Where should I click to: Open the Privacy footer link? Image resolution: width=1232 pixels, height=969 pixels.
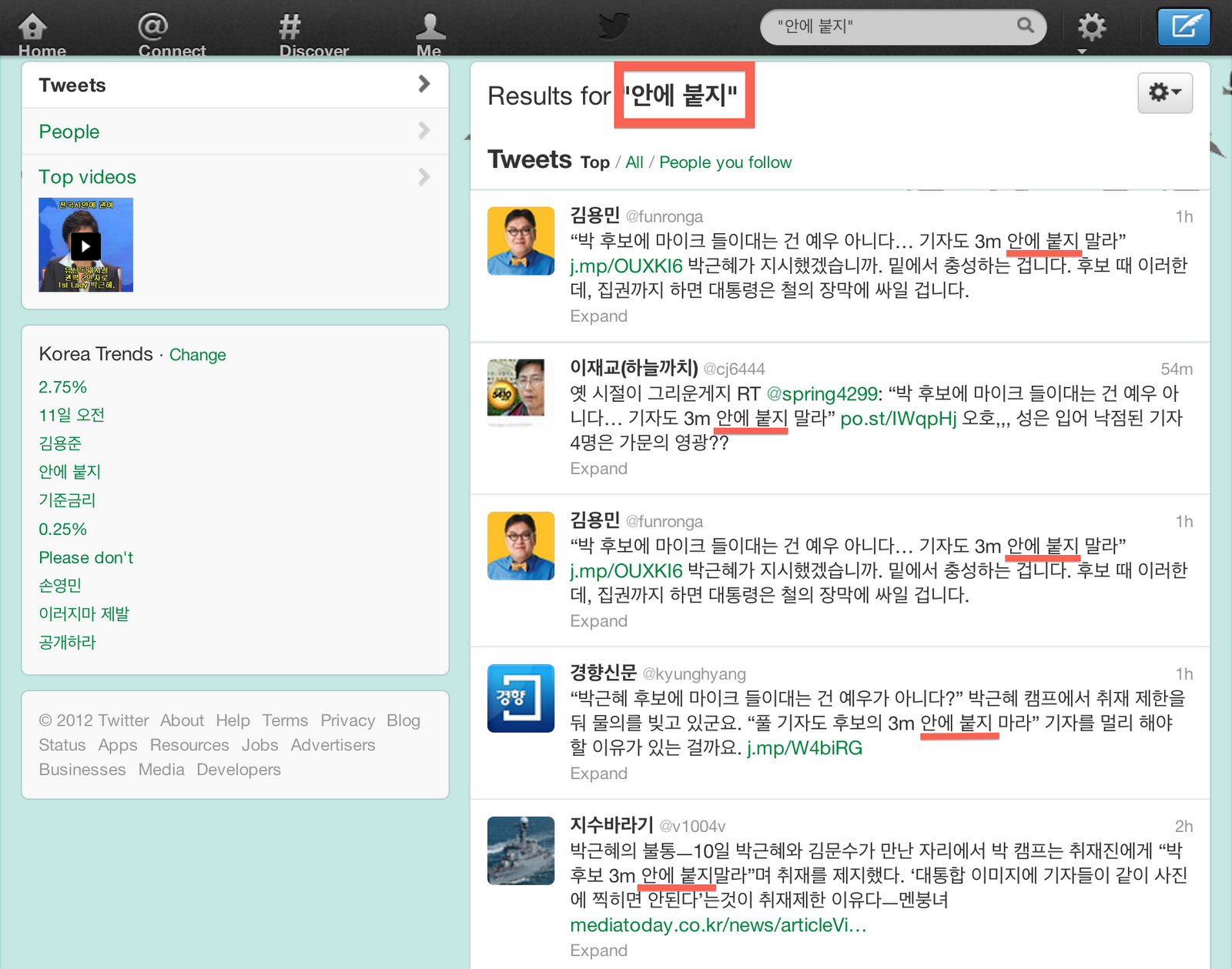[347, 720]
